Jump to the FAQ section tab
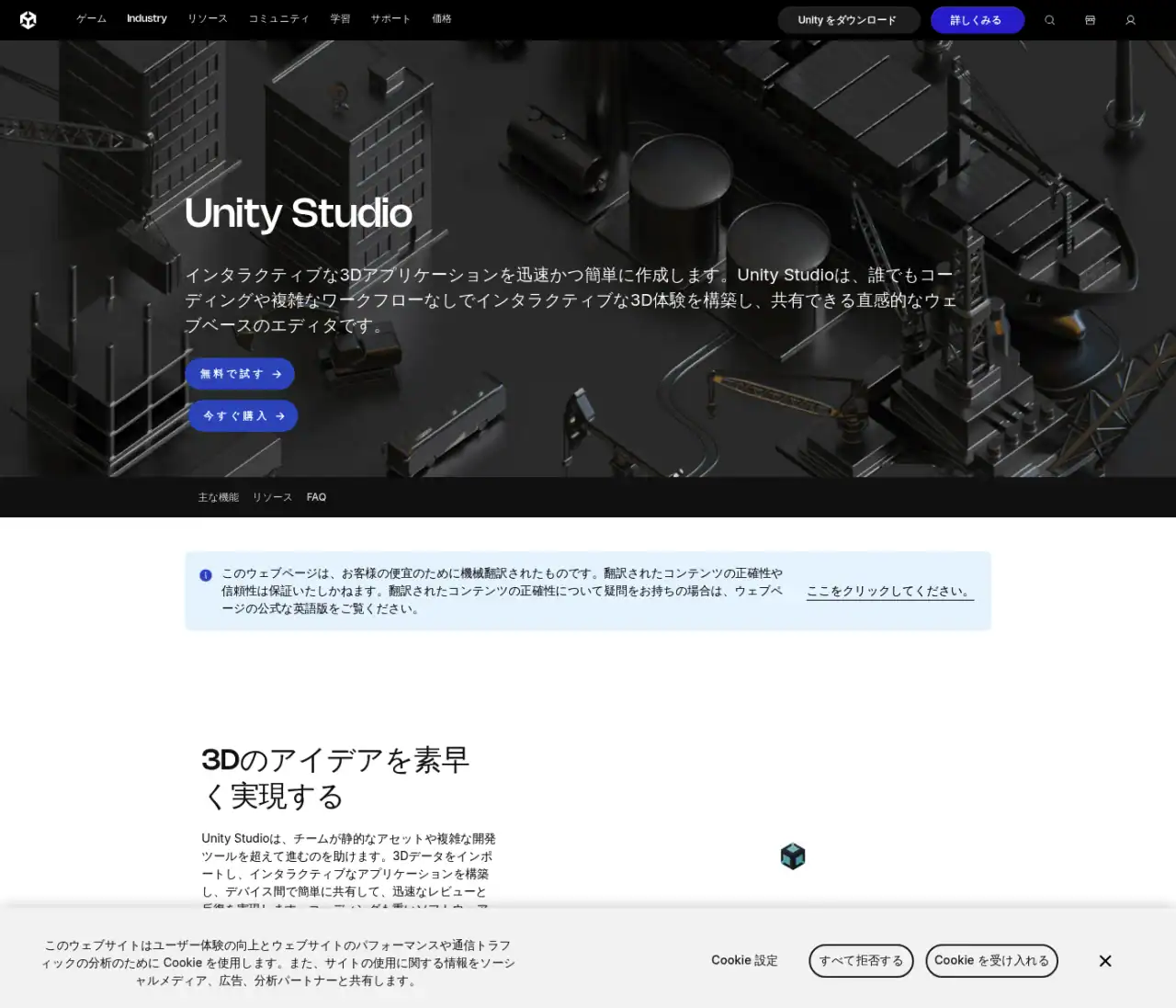 pyautogui.click(x=316, y=497)
